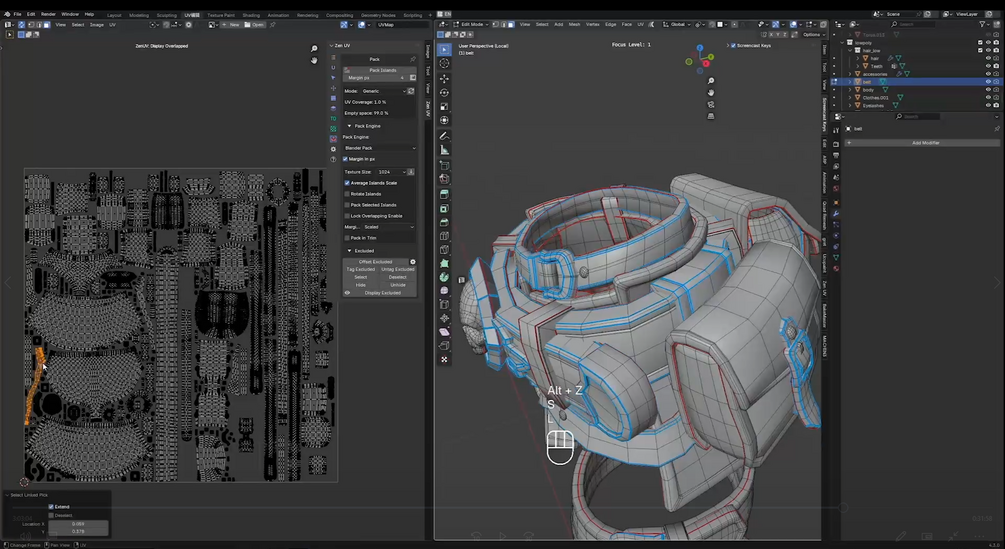Select the Move tool in 3D viewport toolbar
The width and height of the screenshot is (1005, 549).
[444, 78]
